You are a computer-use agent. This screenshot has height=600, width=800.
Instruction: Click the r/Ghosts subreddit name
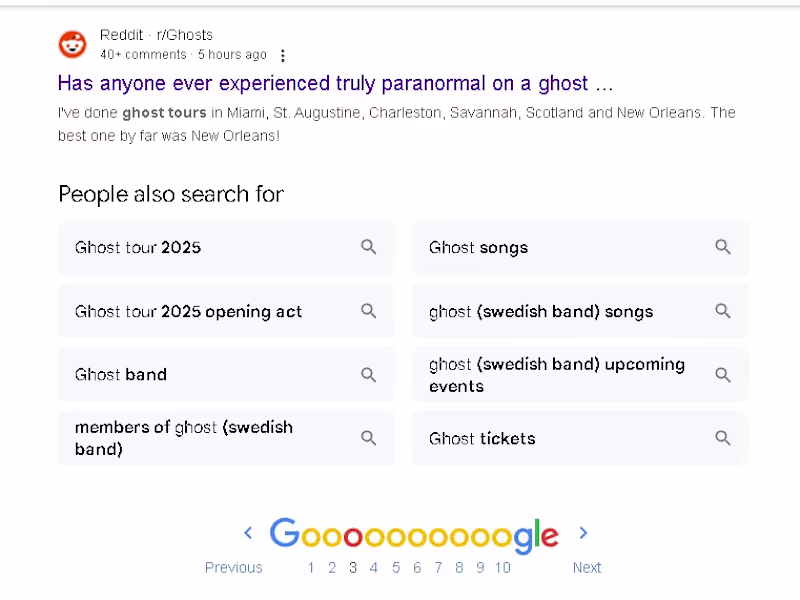(185, 34)
